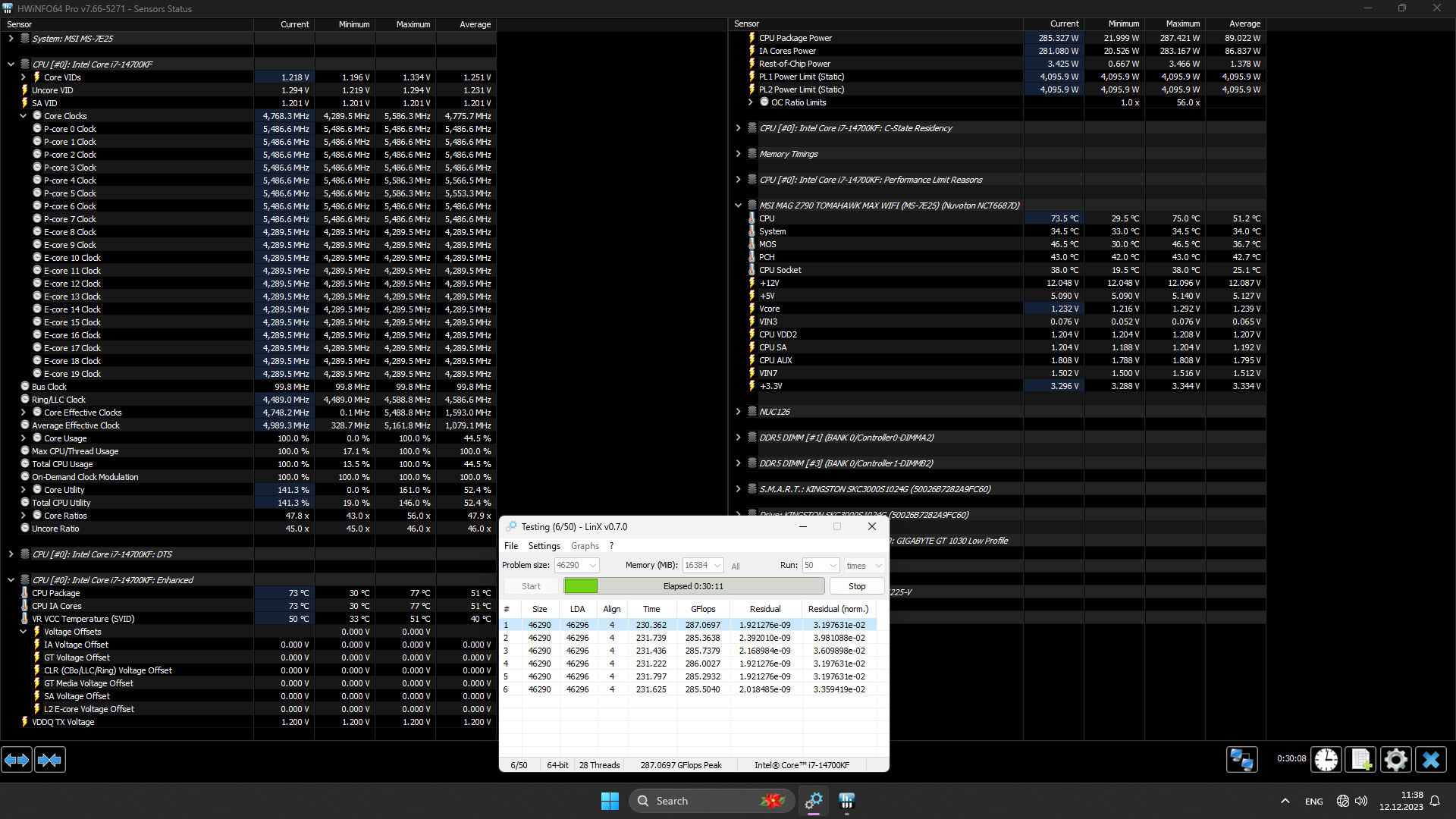Collapse the MSI MAG Z790 TOMAHAWK group
The height and width of the screenshot is (819, 1456).
click(738, 206)
